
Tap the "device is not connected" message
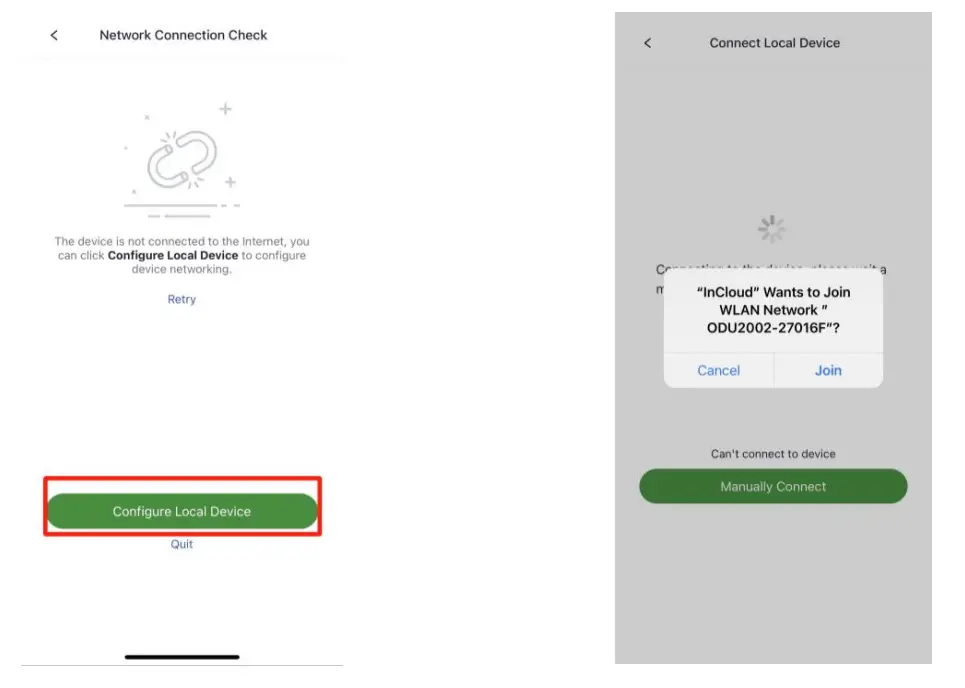pyautogui.click(x=182, y=242)
